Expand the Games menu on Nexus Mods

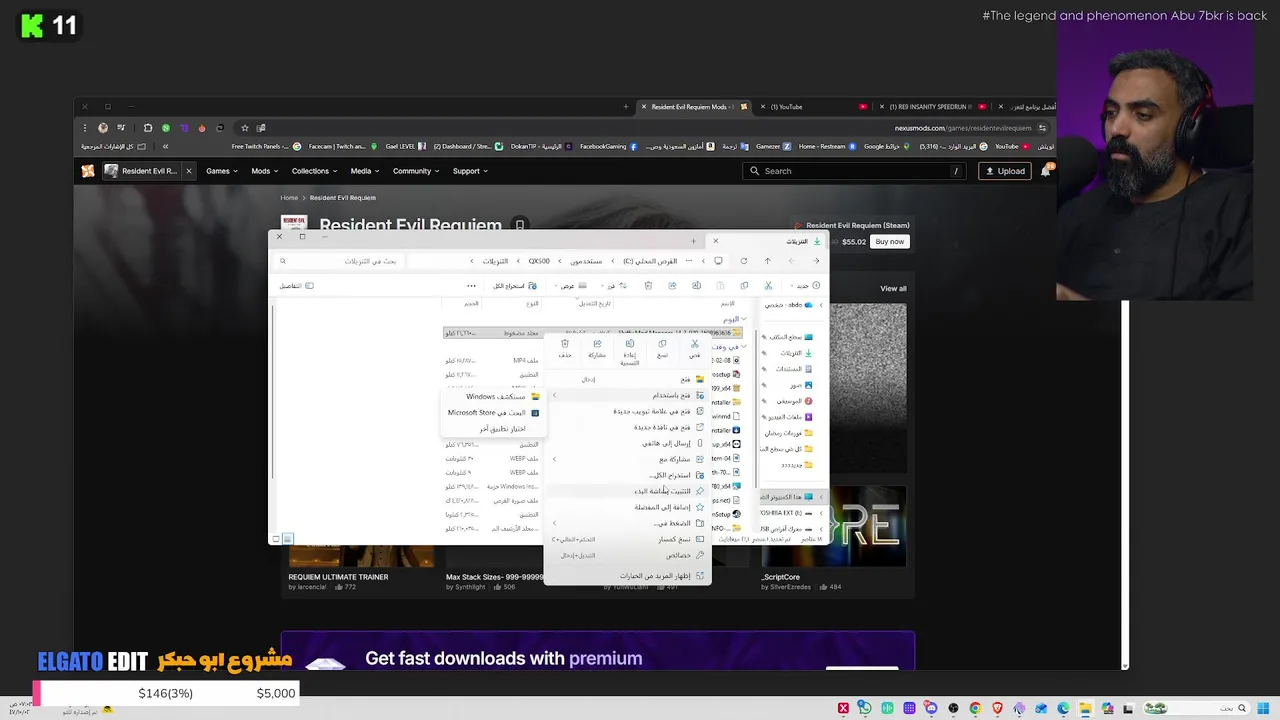tap(222, 171)
